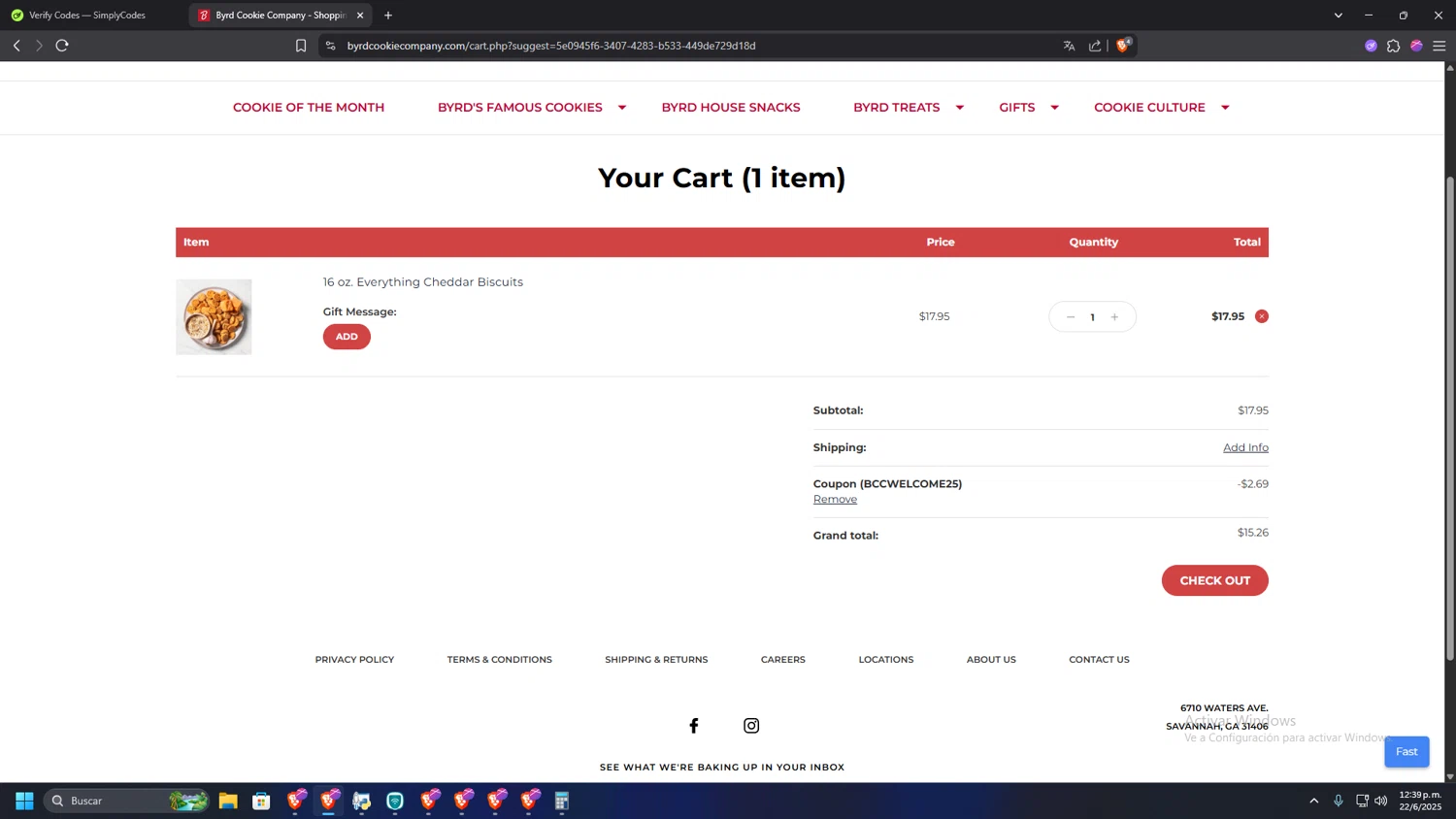The image size is (1456, 819).
Task: Open the tab search chevron
Action: coord(1338,16)
